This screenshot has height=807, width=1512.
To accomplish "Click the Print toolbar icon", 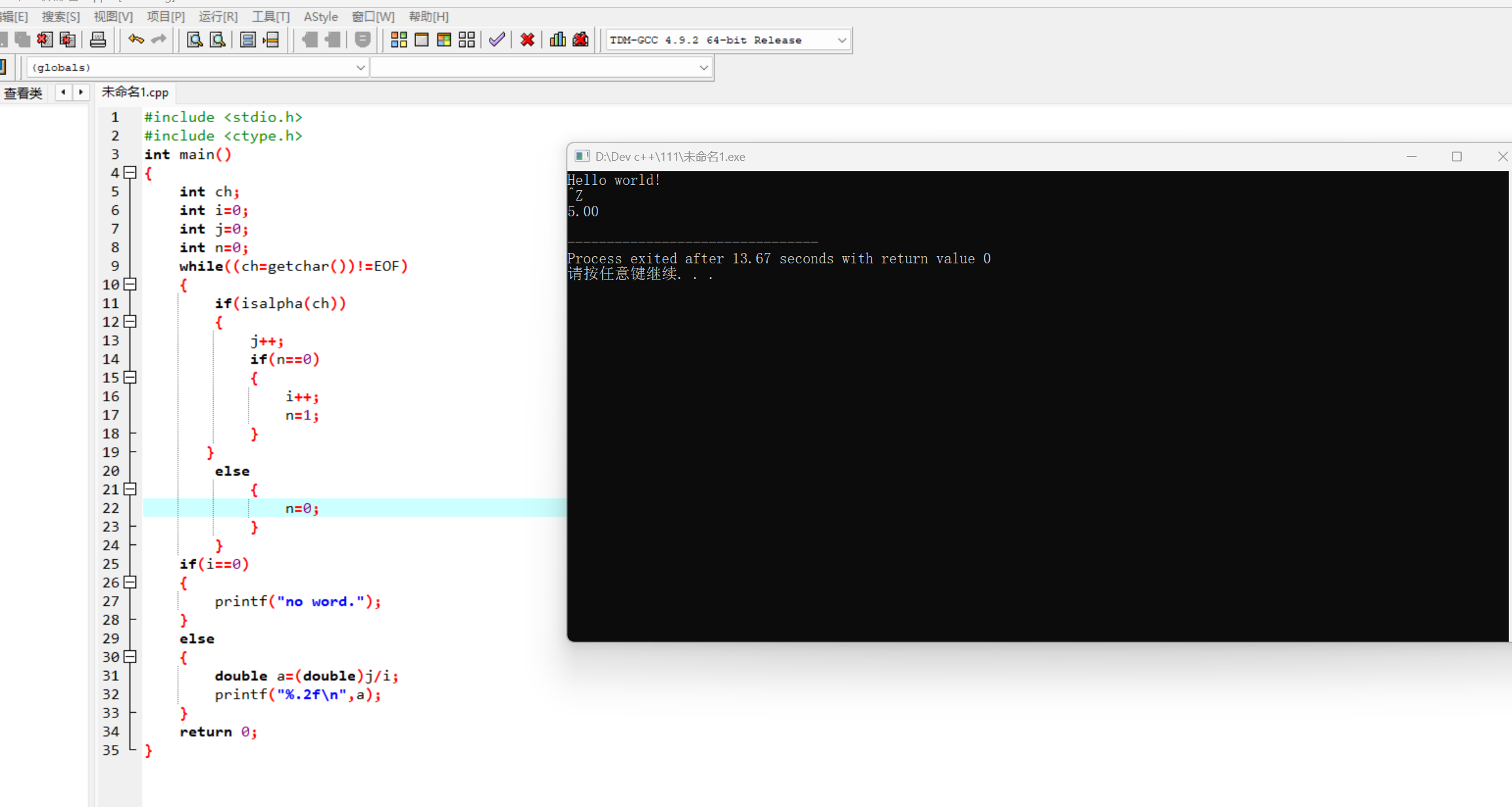I will coord(98,40).
